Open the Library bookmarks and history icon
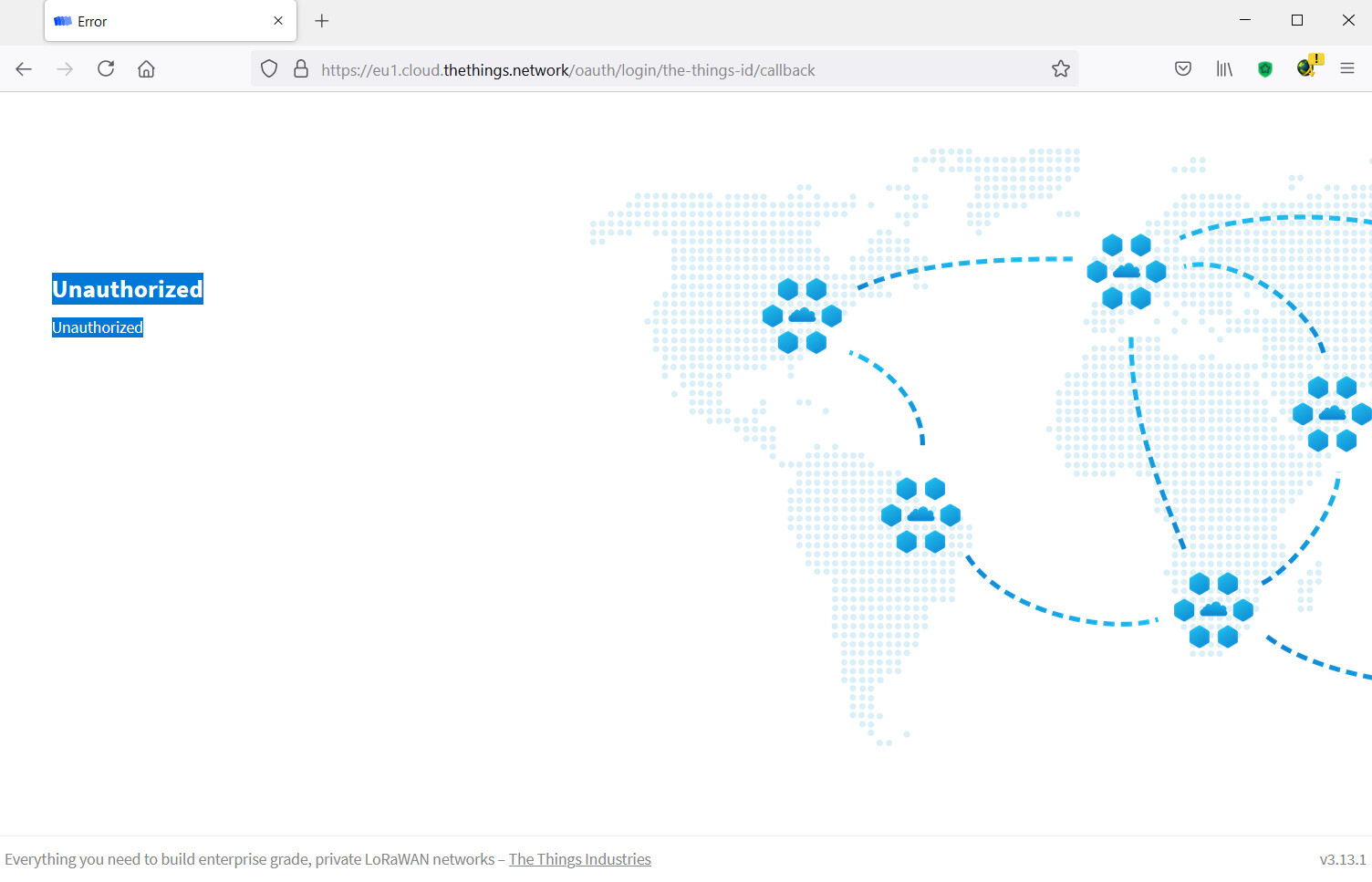Image resolution: width=1372 pixels, height=882 pixels. (x=1224, y=69)
